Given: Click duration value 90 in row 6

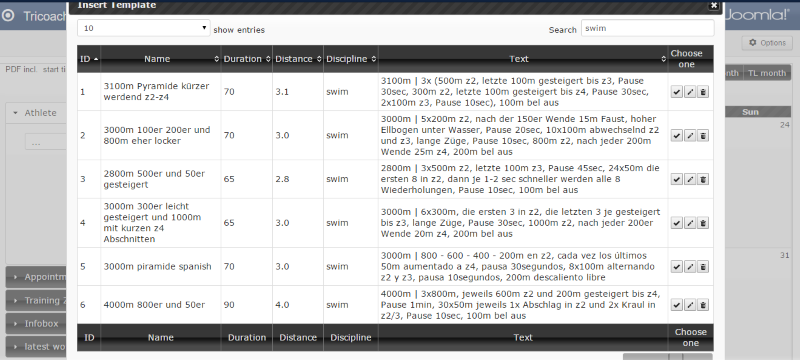Looking at the screenshot, I should (x=229, y=305).
